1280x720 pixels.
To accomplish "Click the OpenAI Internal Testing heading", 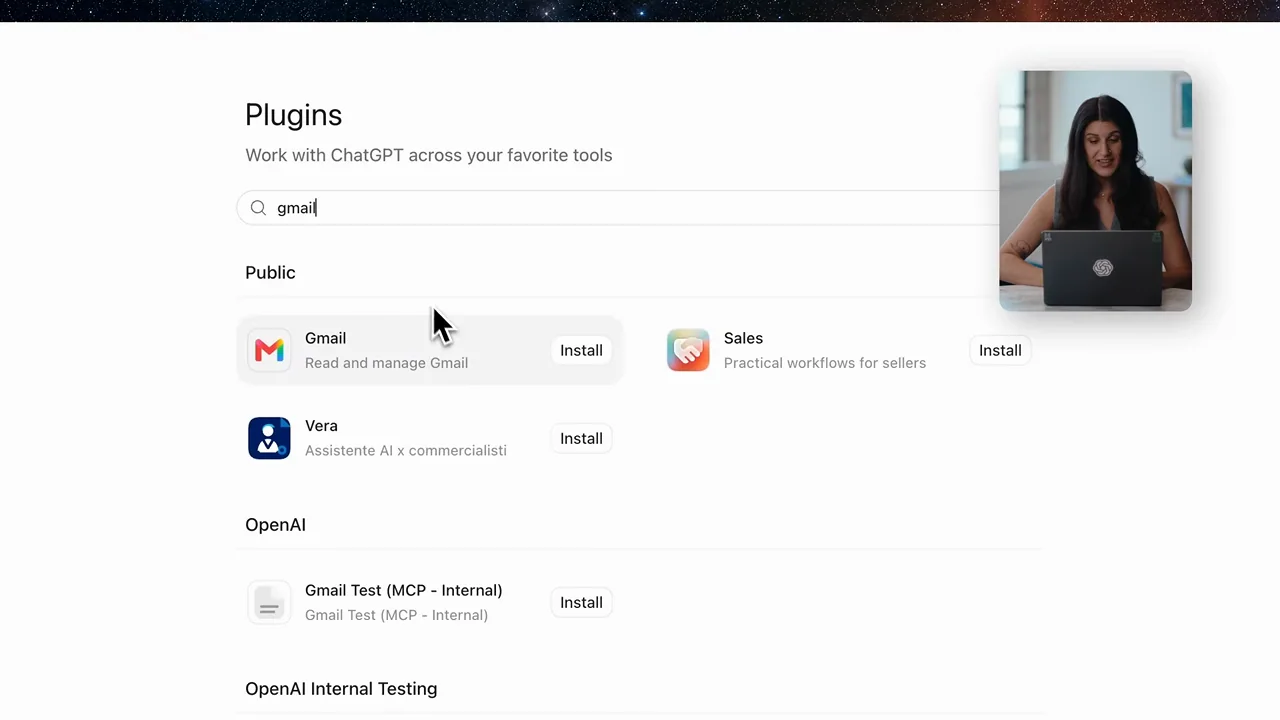I will [x=341, y=689].
